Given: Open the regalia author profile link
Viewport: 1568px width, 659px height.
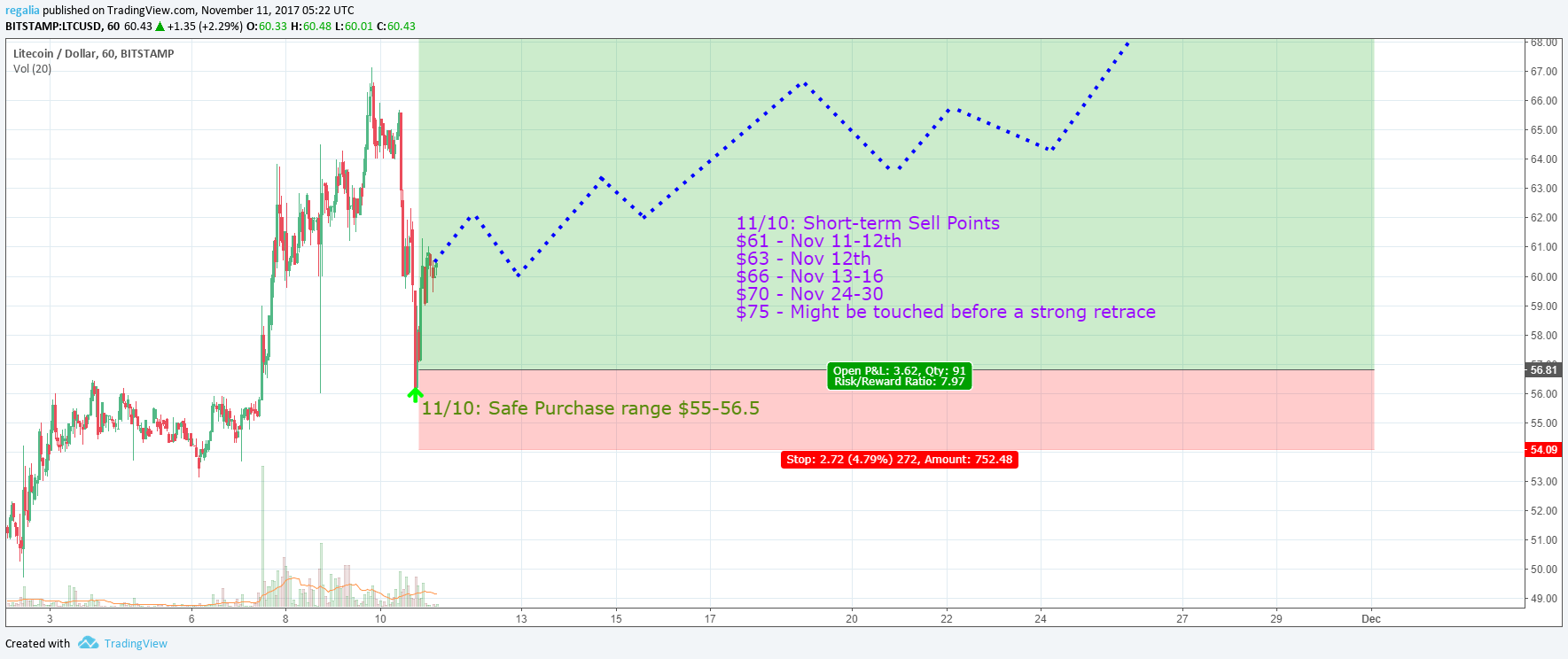Looking at the screenshot, I should pos(22,11).
